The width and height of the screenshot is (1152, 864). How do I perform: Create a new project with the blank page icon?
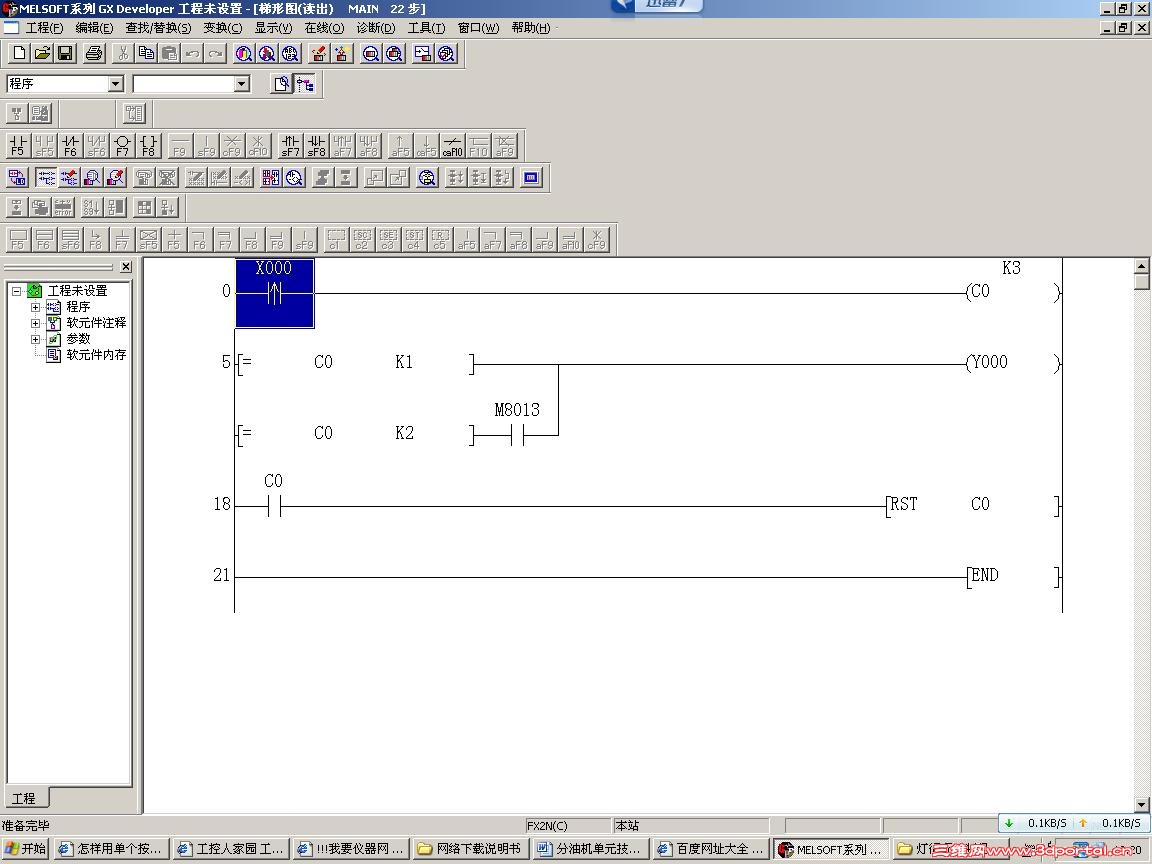coord(20,54)
